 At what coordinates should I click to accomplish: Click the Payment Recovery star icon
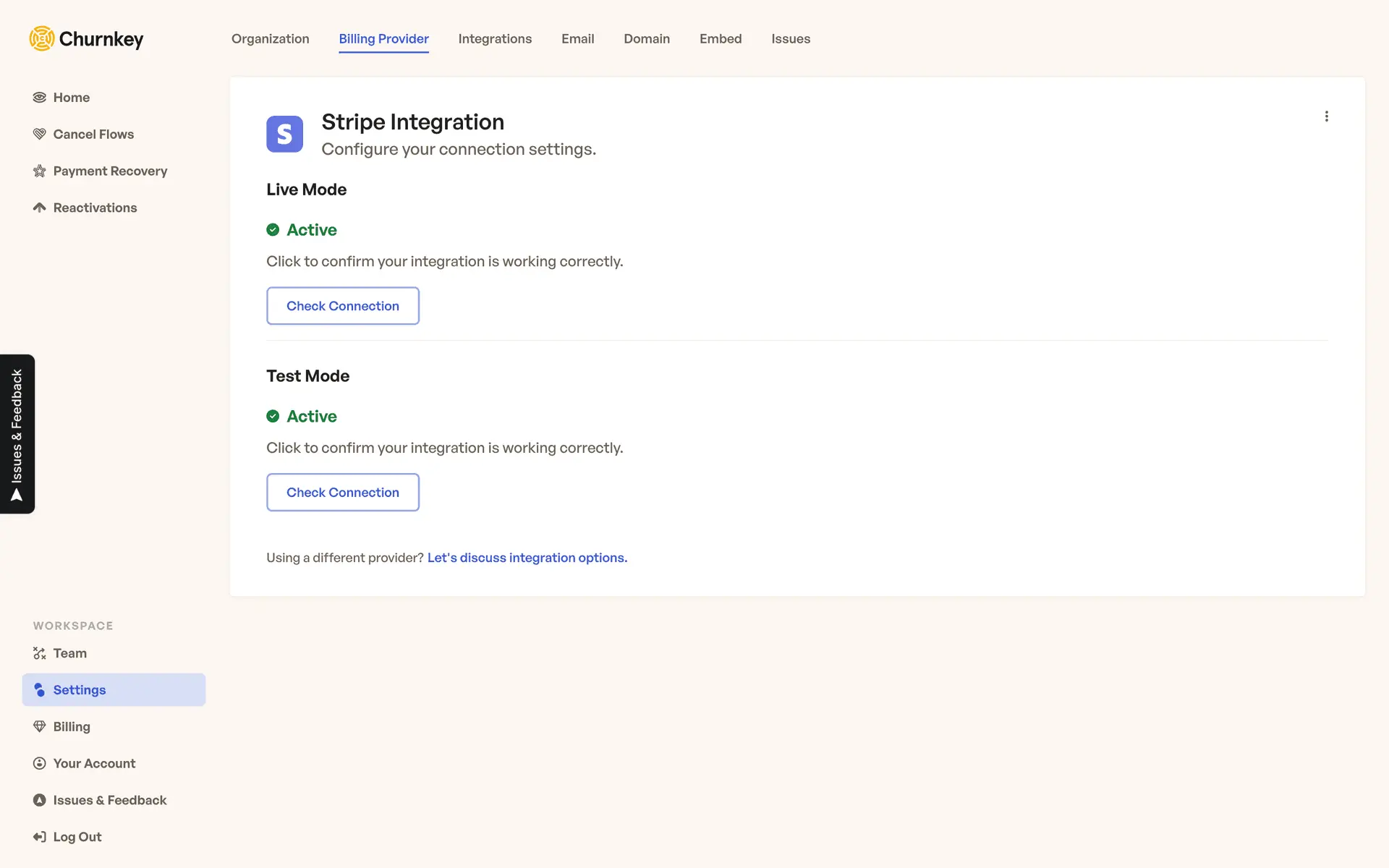40,171
